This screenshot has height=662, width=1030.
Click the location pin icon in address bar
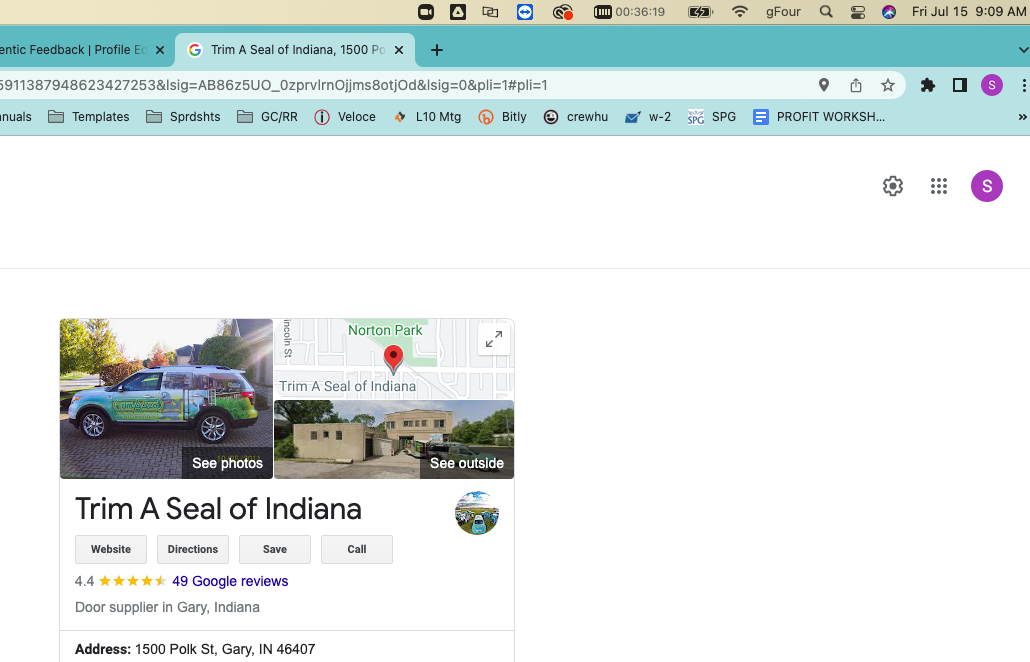pyautogui.click(x=824, y=85)
